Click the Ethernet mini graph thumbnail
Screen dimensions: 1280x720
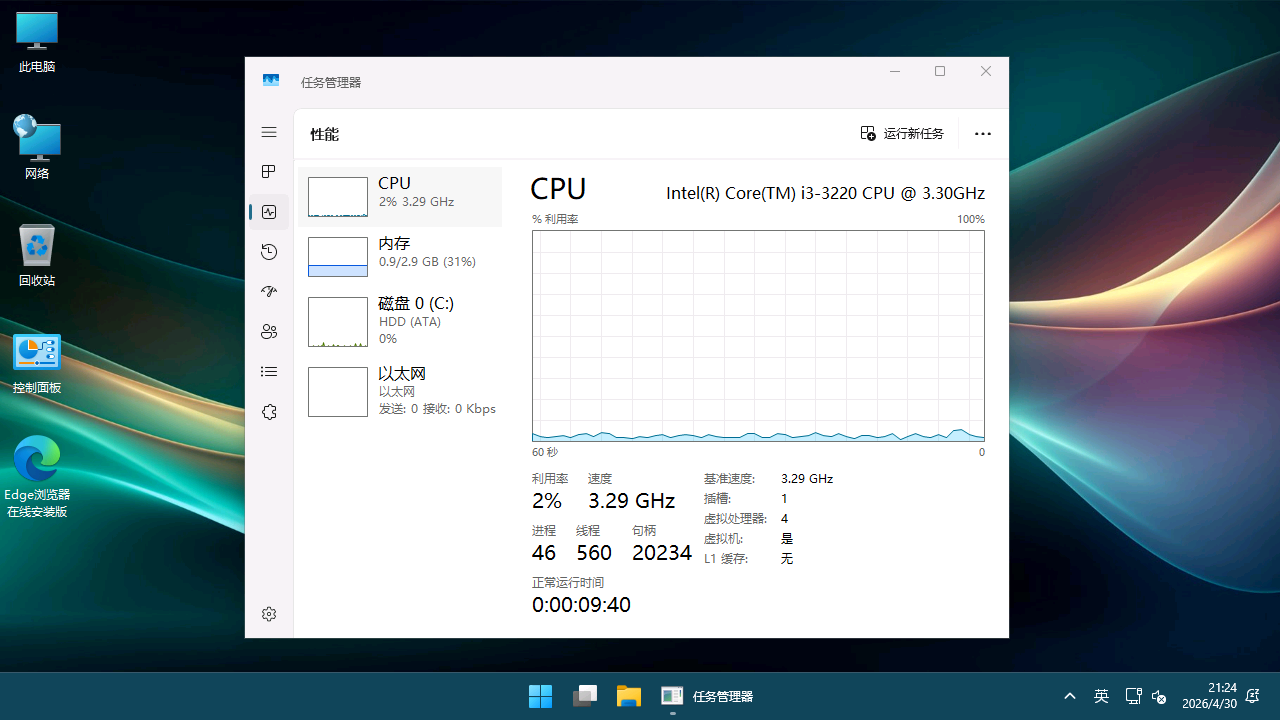(x=338, y=392)
